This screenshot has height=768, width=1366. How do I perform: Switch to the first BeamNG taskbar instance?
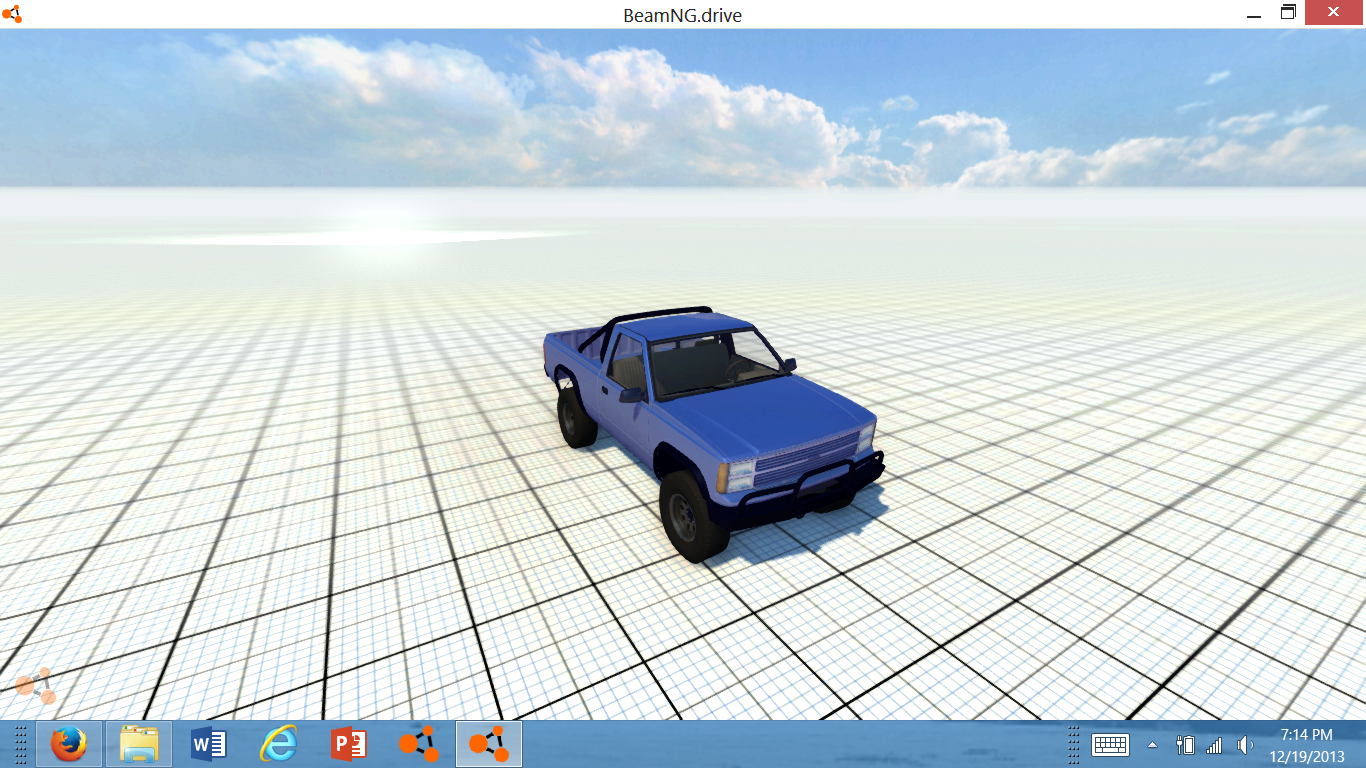pos(419,744)
